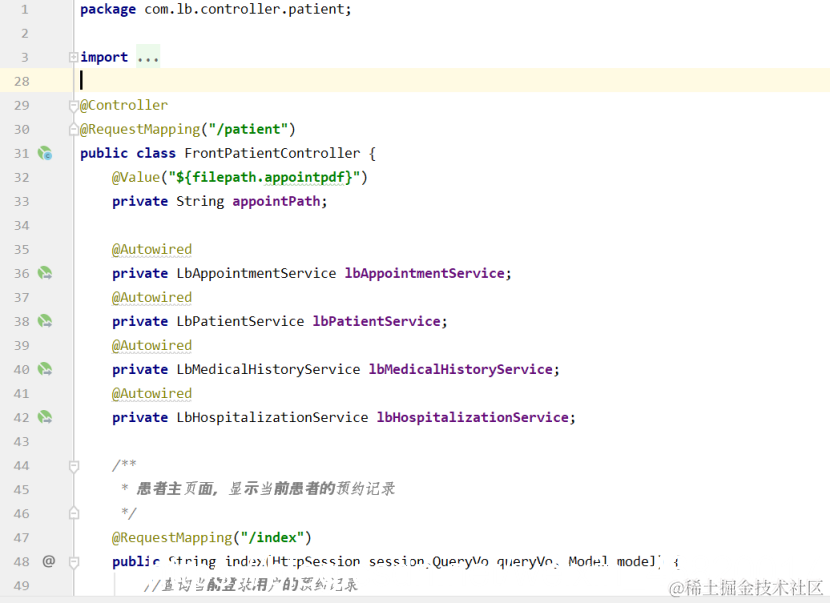Click the LbPatientService type name

coord(240,321)
